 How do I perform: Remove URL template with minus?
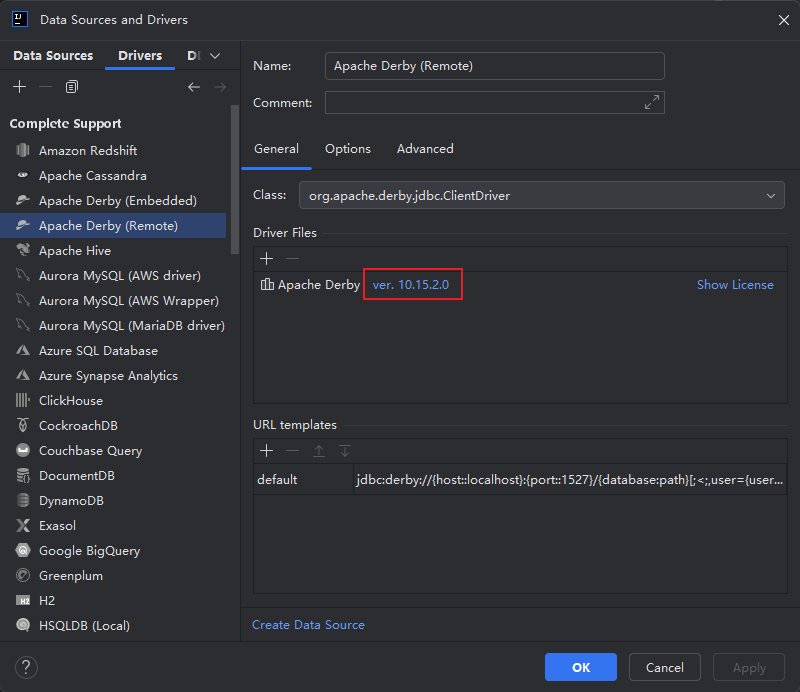(292, 451)
